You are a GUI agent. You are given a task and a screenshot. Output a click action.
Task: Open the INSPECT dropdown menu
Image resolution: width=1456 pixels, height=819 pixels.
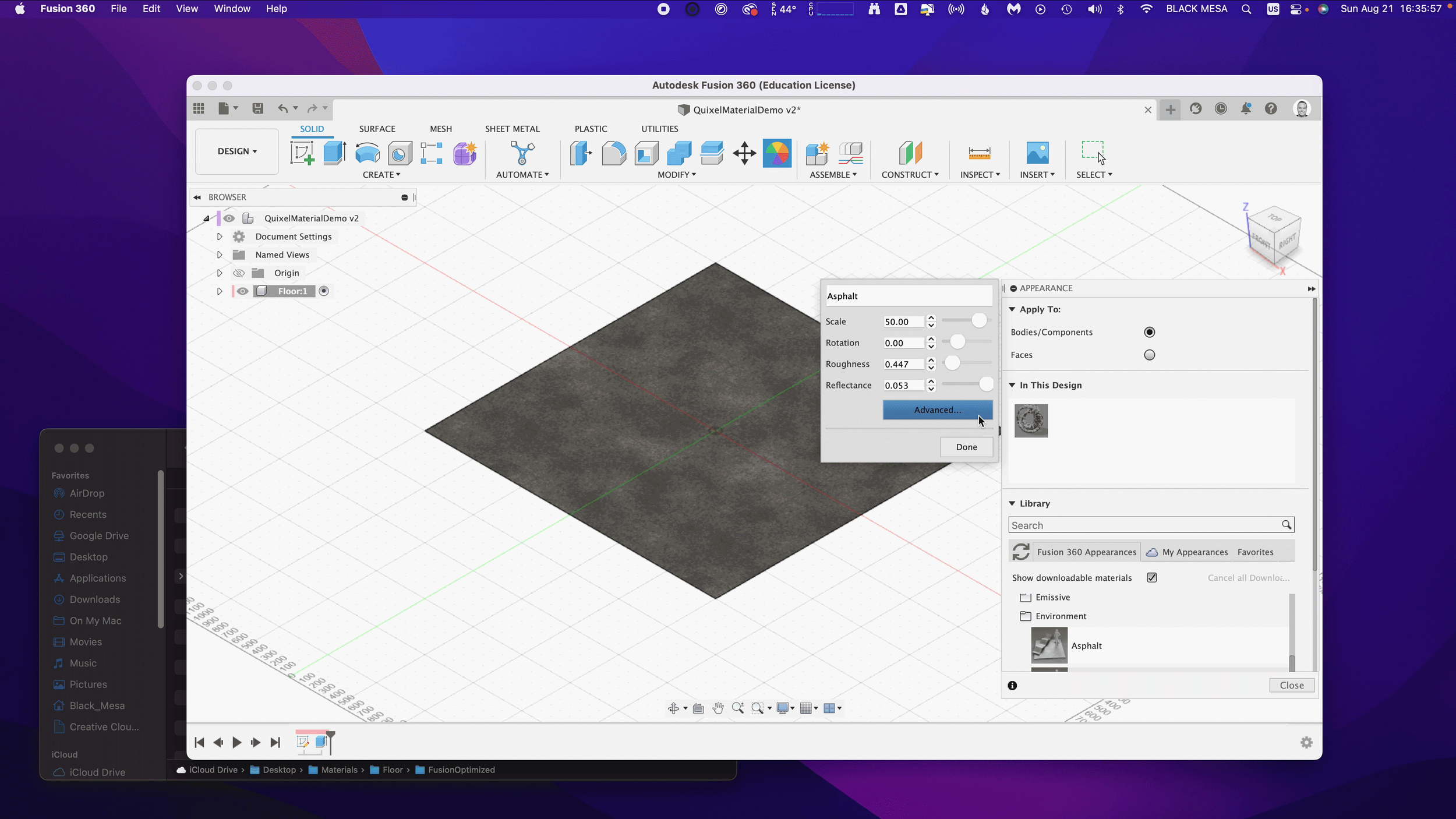(980, 175)
